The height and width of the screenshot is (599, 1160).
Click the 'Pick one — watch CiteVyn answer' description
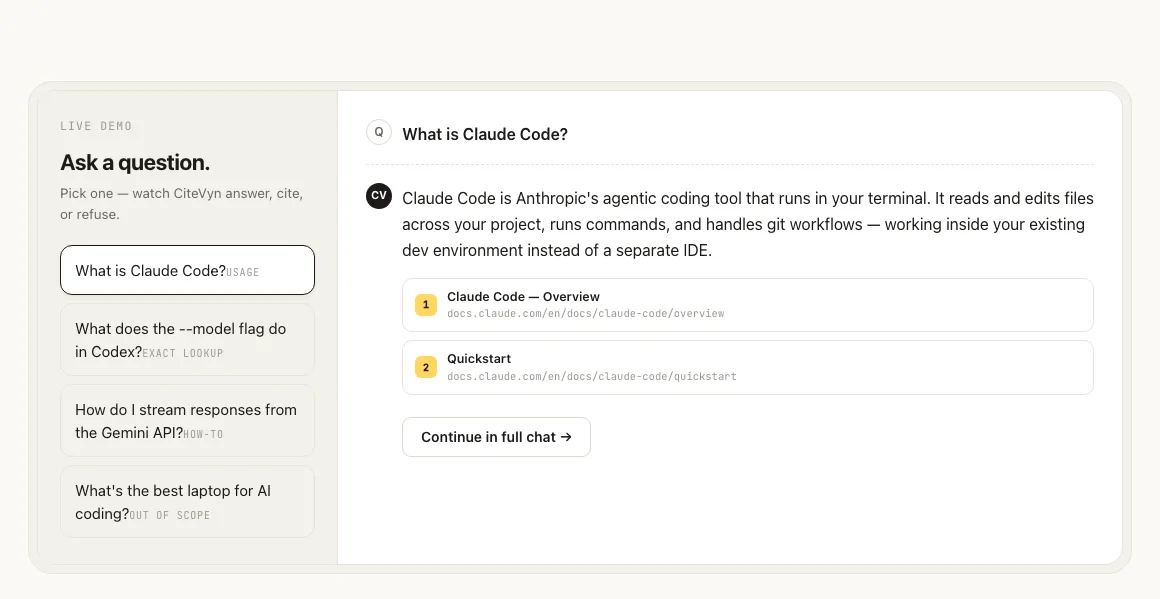(182, 204)
